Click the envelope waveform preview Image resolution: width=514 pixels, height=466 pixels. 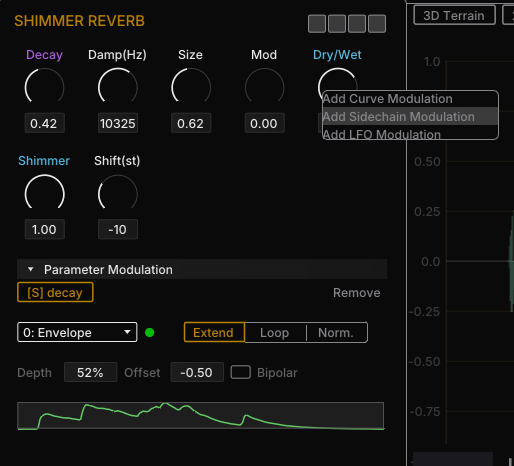(x=201, y=416)
